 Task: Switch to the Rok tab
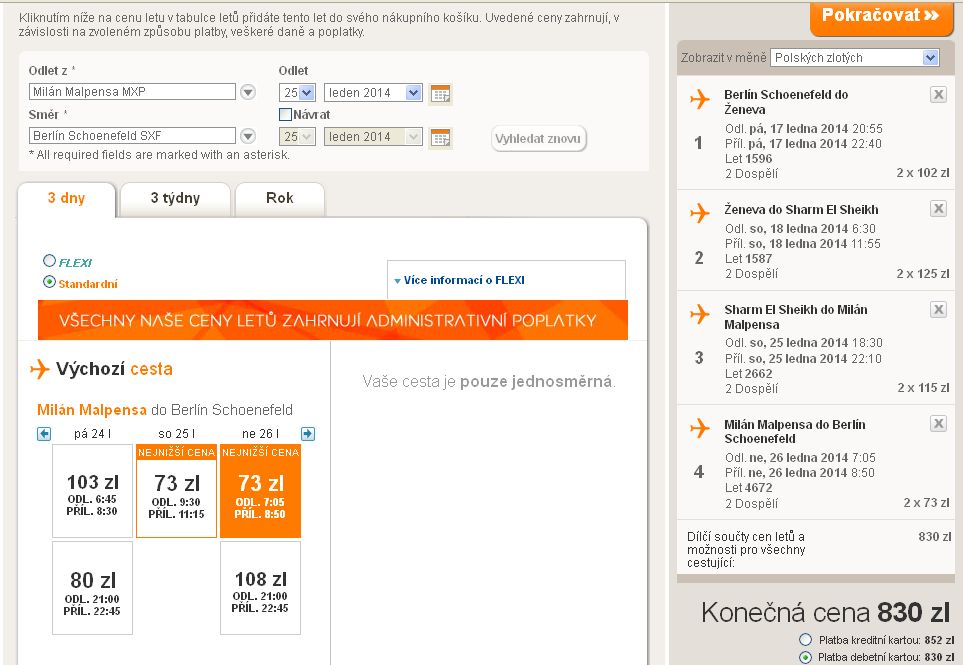click(279, 198)
